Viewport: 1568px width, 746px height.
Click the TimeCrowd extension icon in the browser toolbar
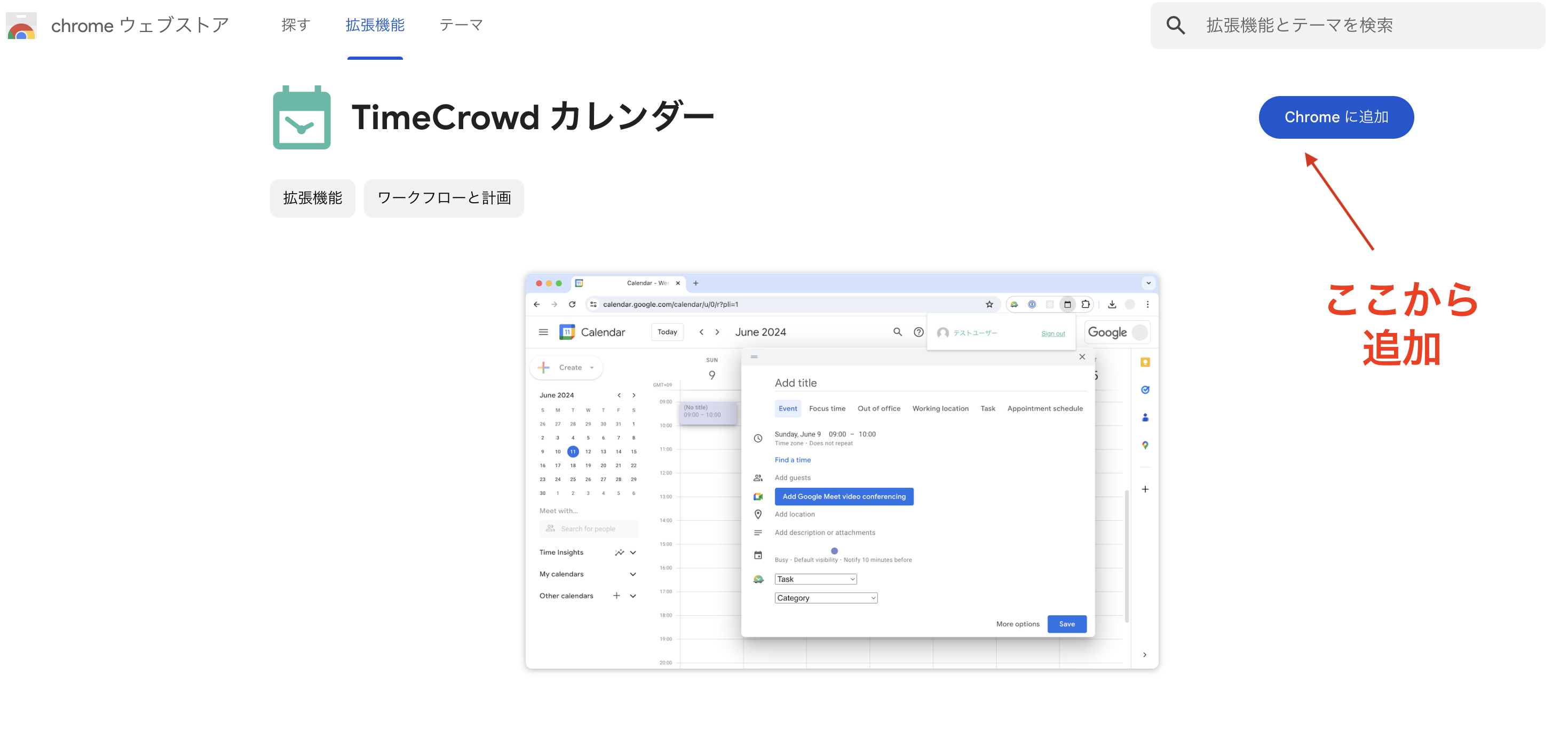tap(1014, 304)
